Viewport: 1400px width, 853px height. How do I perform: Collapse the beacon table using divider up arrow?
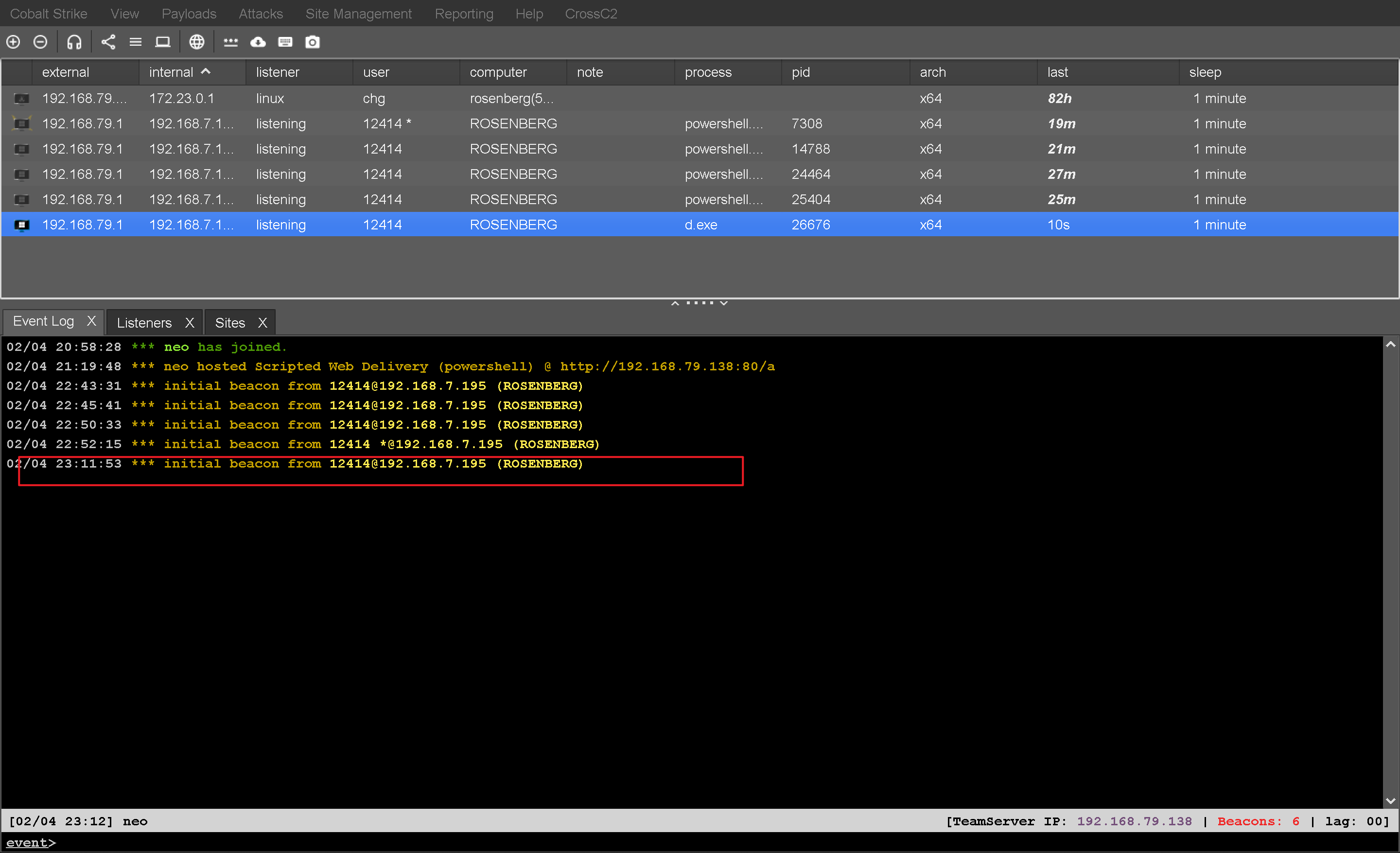pyautogui.click(x=675, y=303)
